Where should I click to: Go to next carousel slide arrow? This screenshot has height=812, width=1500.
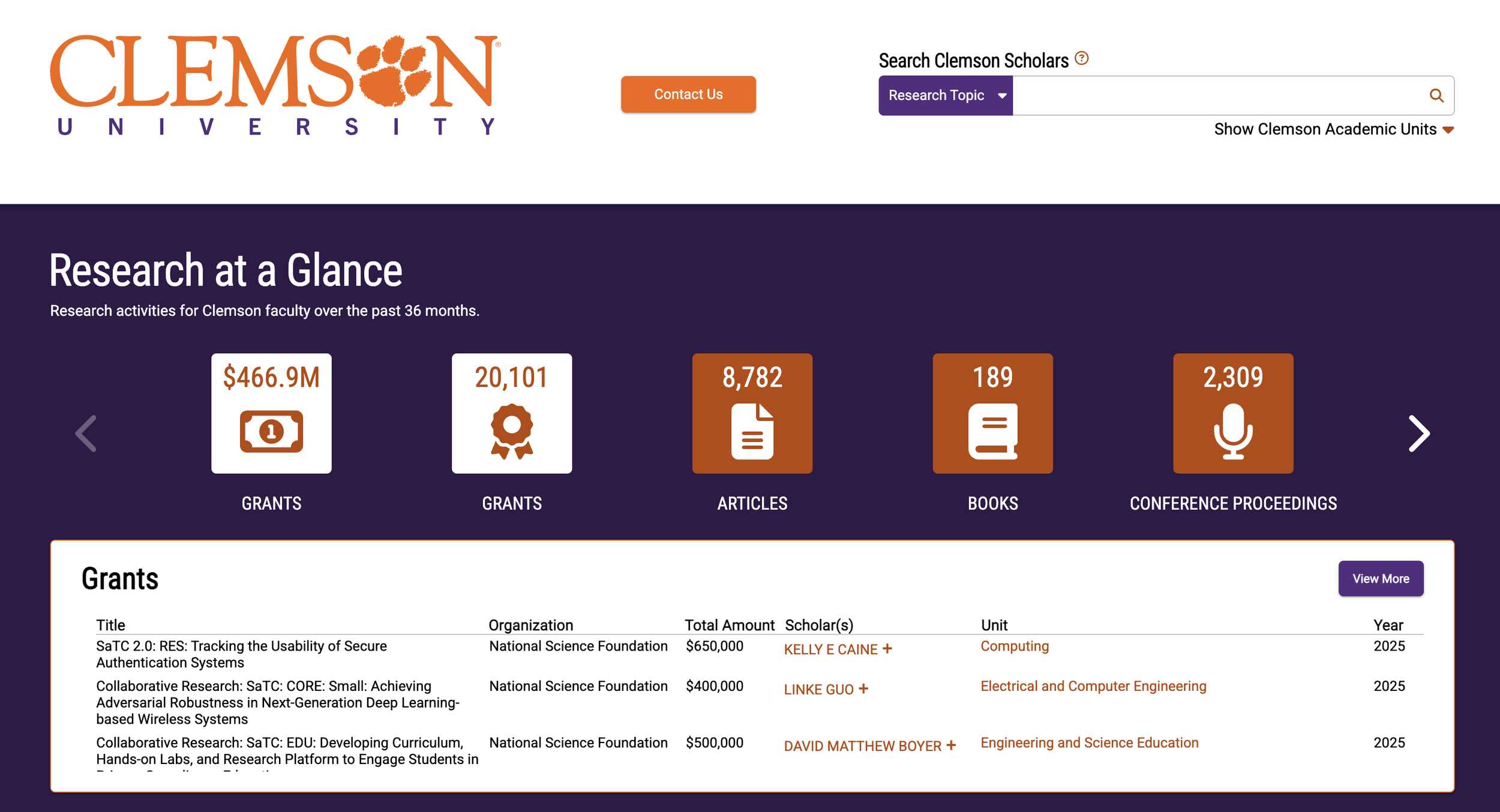pos(1419,433)
